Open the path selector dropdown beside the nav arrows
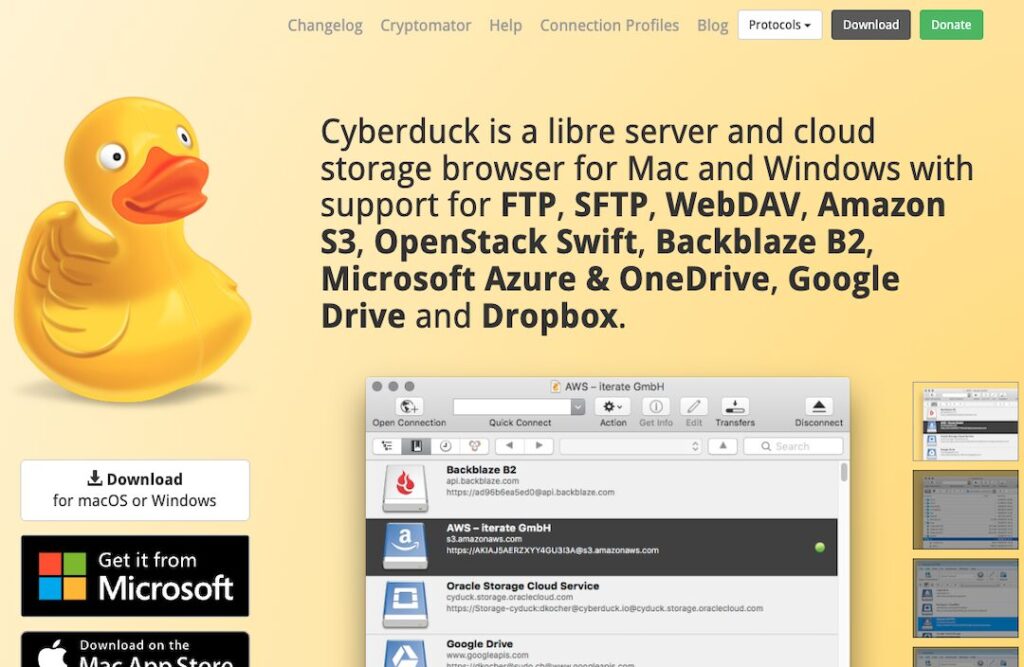Screen dimensions: 1024x667 pyautogui.click(x=630, y=446)
